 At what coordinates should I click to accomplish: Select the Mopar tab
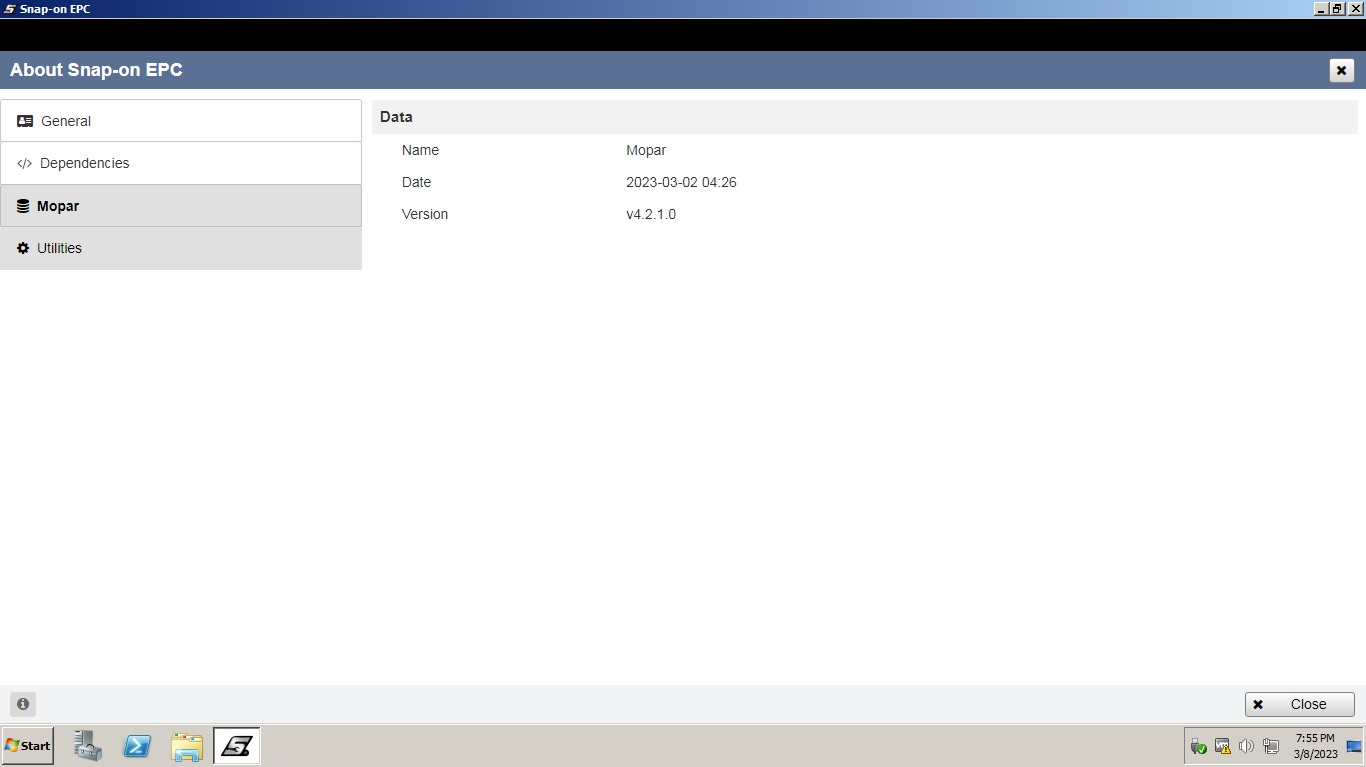(181, 206)
